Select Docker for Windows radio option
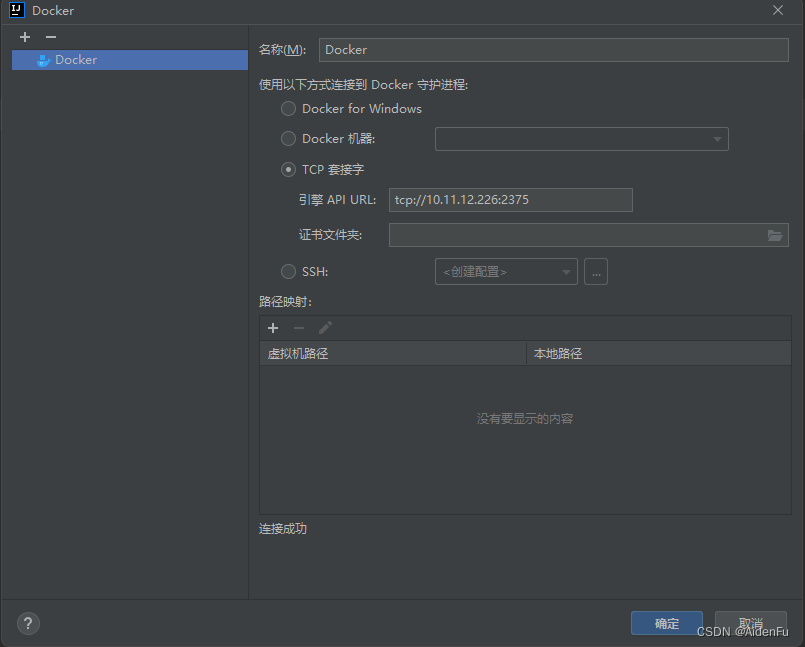 289,108
